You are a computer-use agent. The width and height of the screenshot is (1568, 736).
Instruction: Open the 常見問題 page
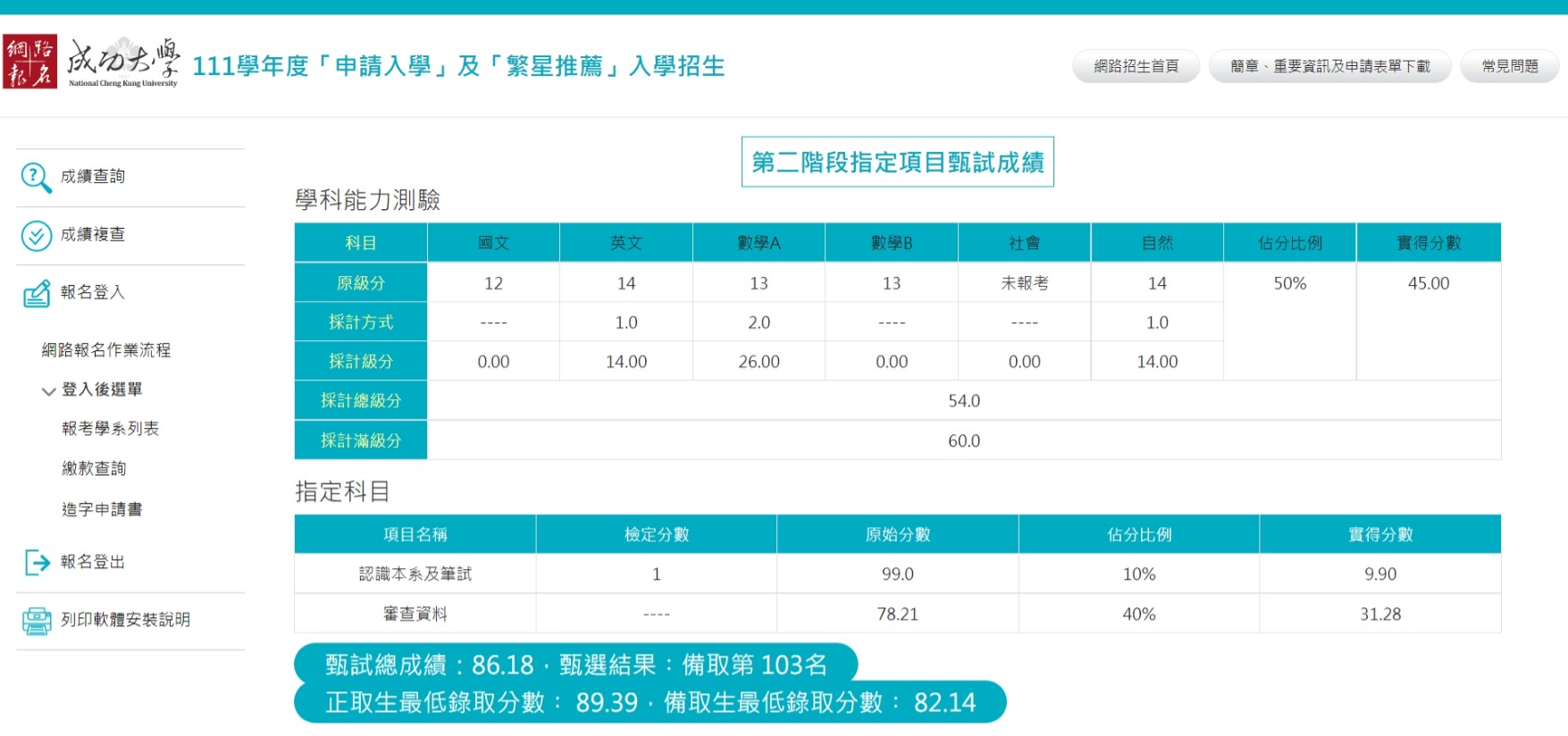[x=1509, y=66]
